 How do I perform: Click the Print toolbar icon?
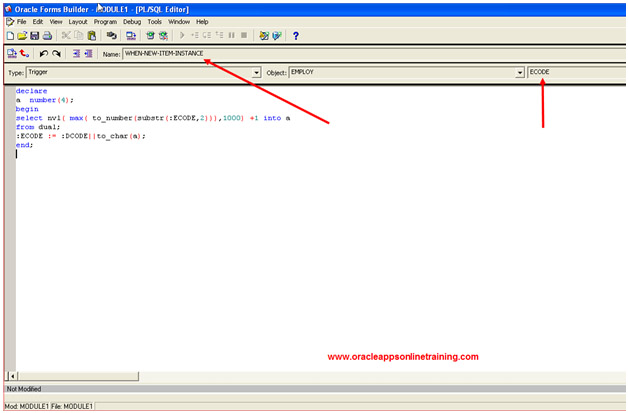pos(45,35)
